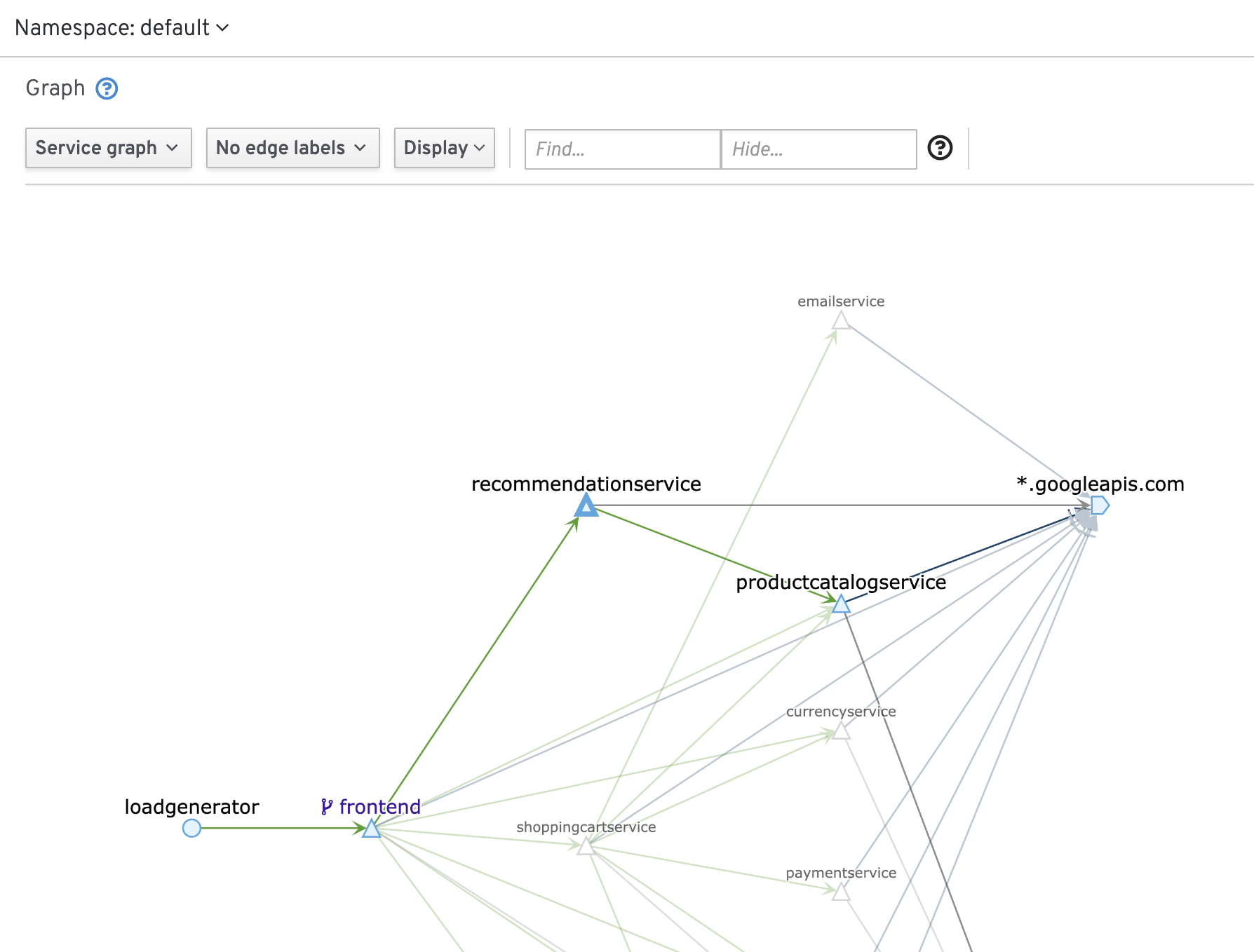Select the recommendationservice triangle node

point(586,505)
